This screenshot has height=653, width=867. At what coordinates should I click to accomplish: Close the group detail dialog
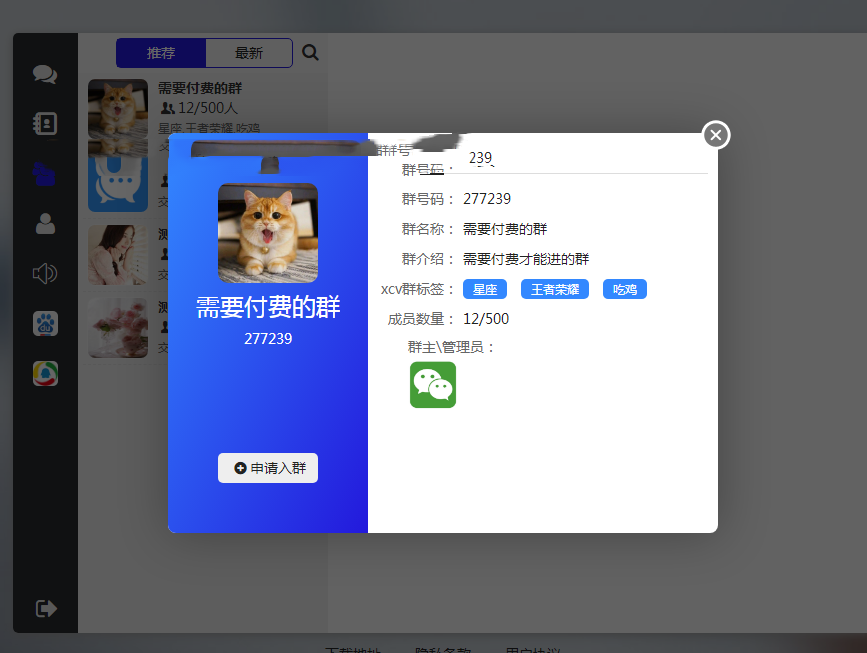point(716,135)
